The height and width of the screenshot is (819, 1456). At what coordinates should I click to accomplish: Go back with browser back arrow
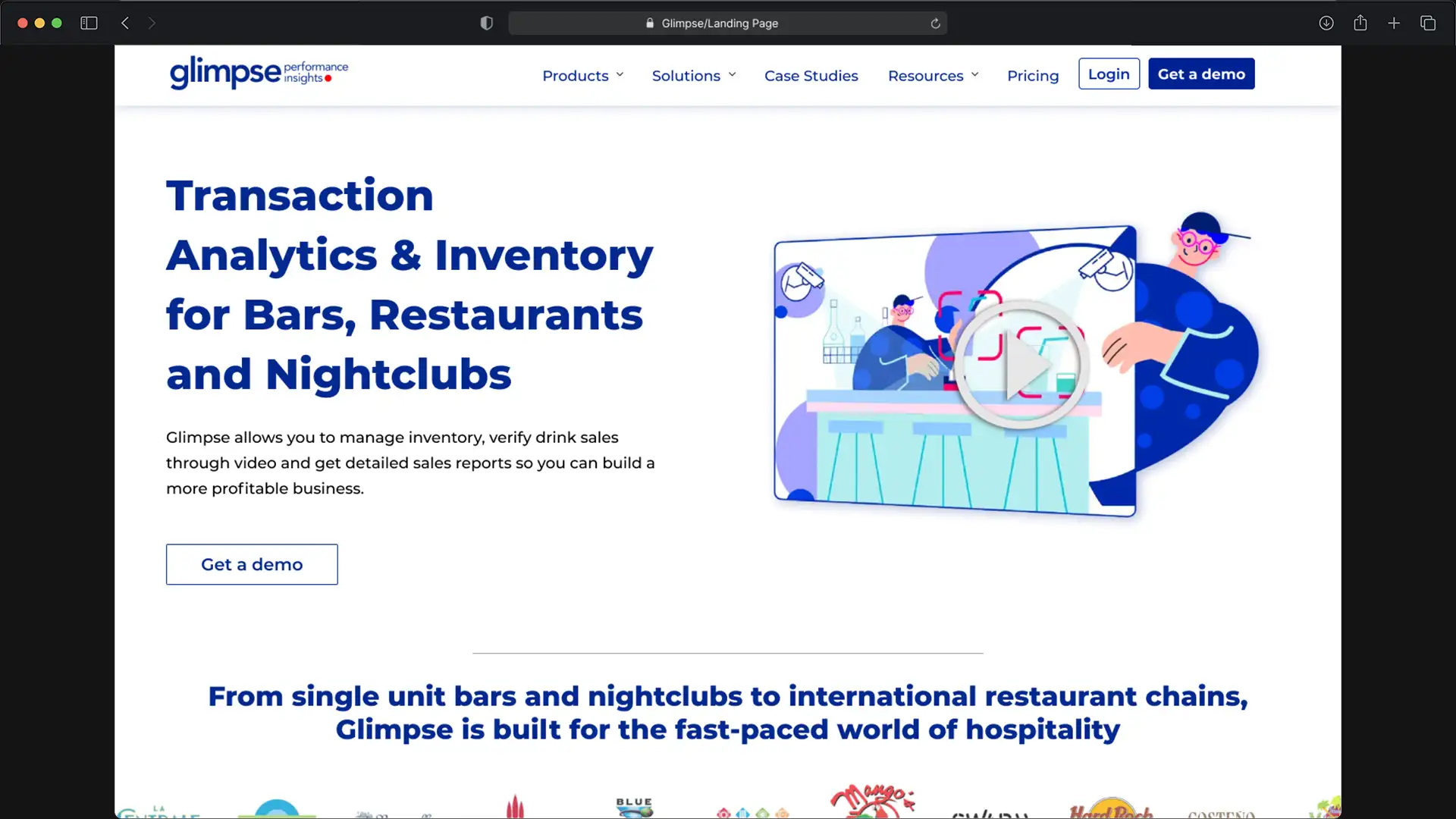pos(125,24)
